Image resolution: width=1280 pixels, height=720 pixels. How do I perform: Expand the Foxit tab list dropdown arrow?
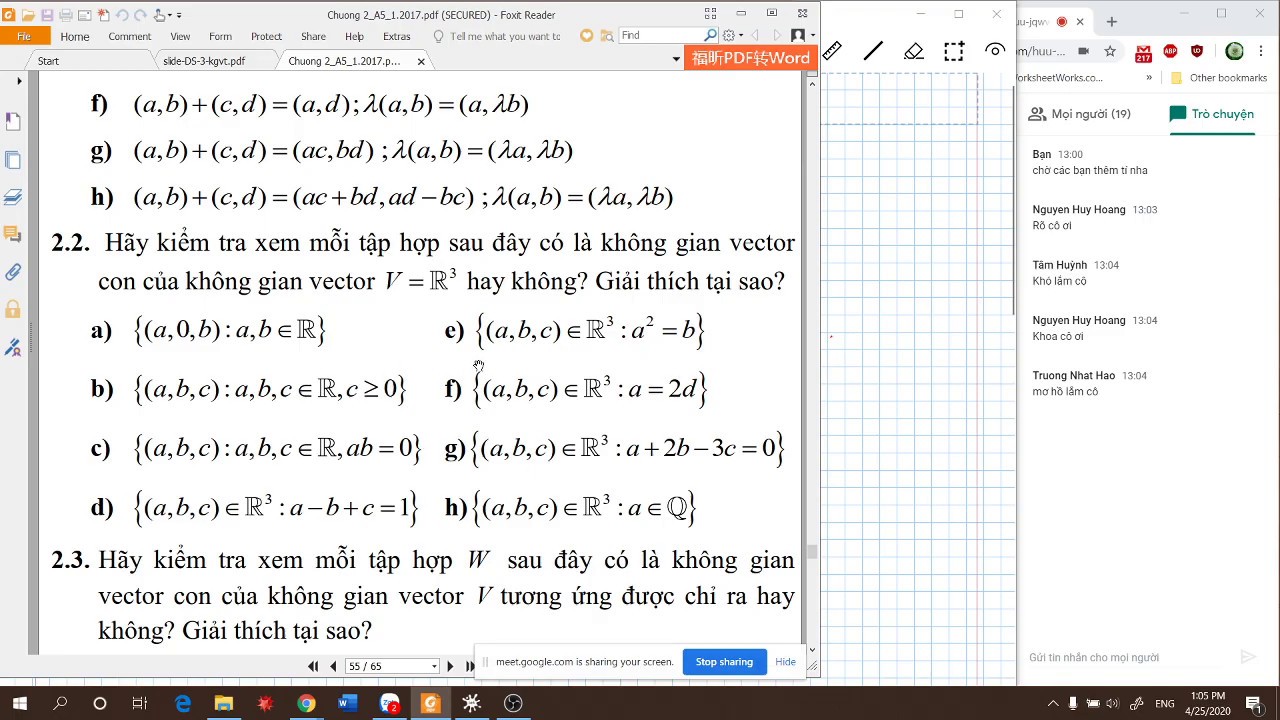(676, 59)
